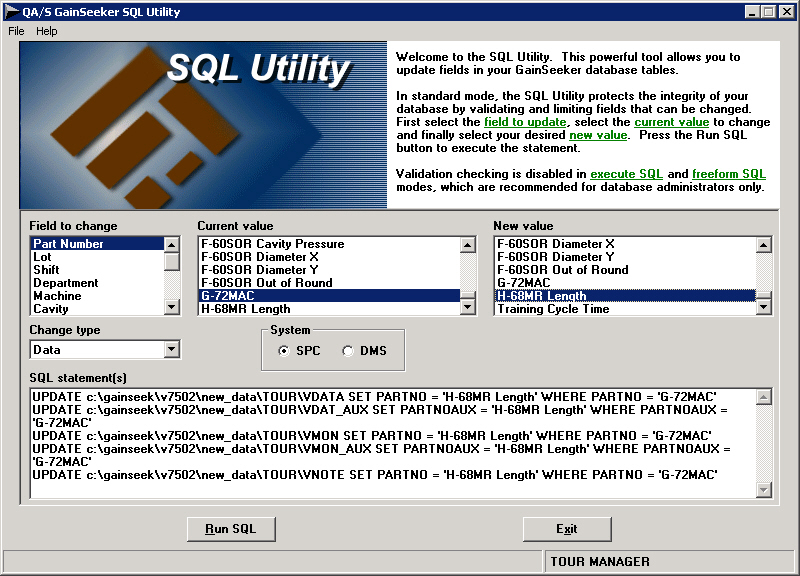Click inside the SQL statement(s) text area
Image resolution: width=800 pixels, height=576 pixels.
tap(390, 485)
